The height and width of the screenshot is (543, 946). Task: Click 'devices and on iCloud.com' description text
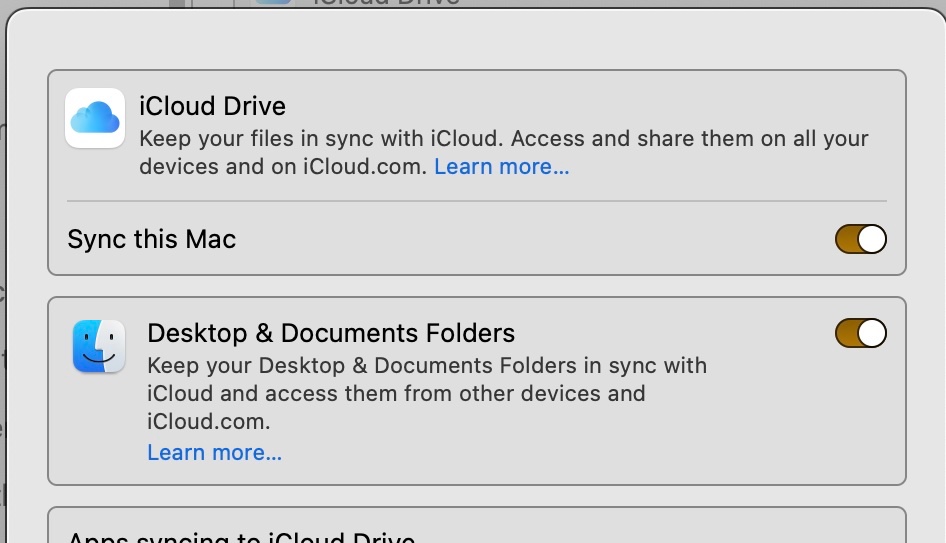(x=284, y=167)
